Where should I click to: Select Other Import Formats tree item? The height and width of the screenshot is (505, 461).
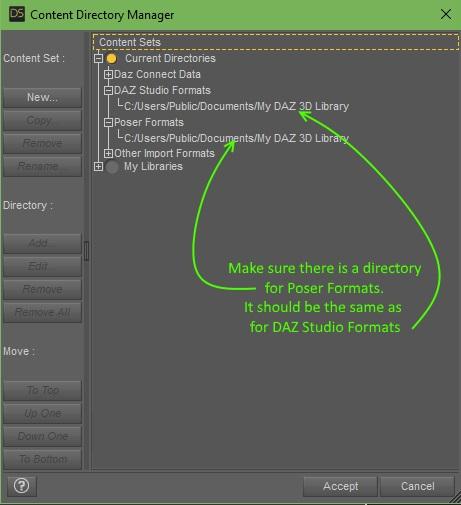(164, 153)
